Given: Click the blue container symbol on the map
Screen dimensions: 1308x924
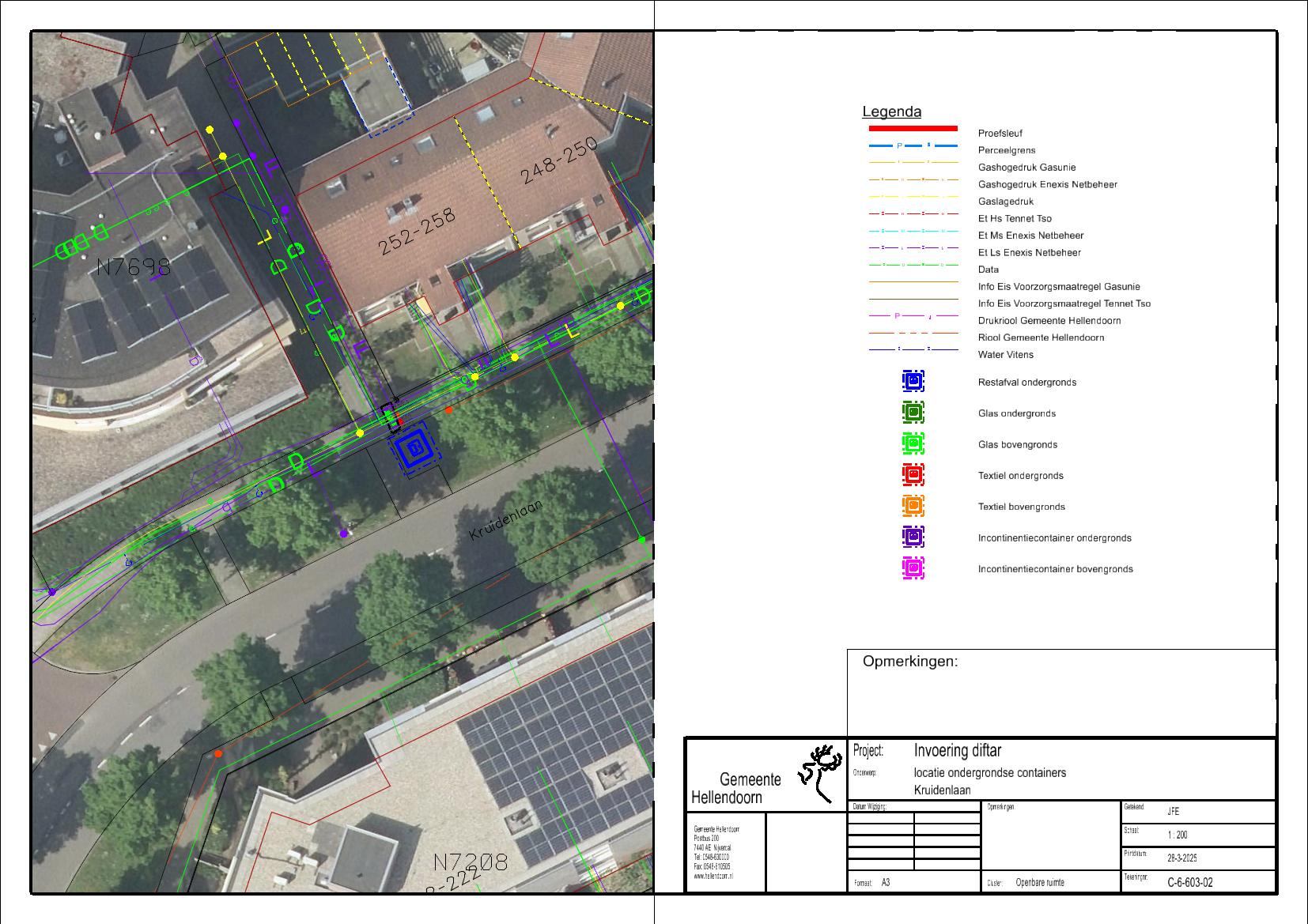Looking at the screenshot, I should (x=414, y=451).
